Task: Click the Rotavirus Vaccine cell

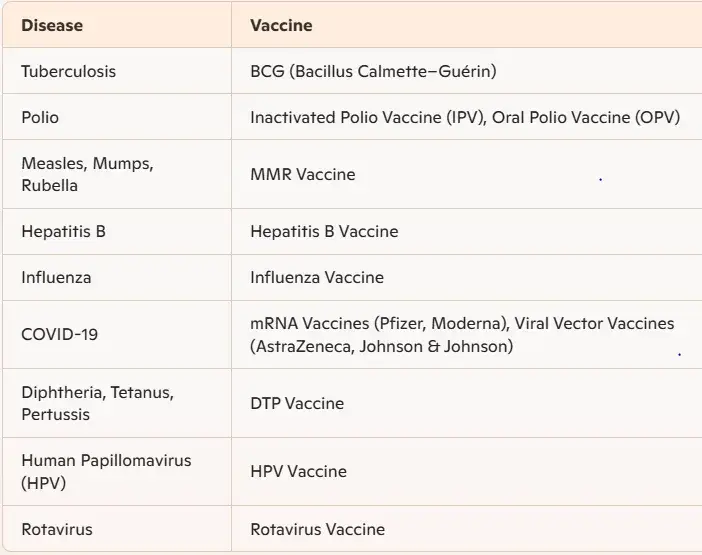Action: [467, 529]
